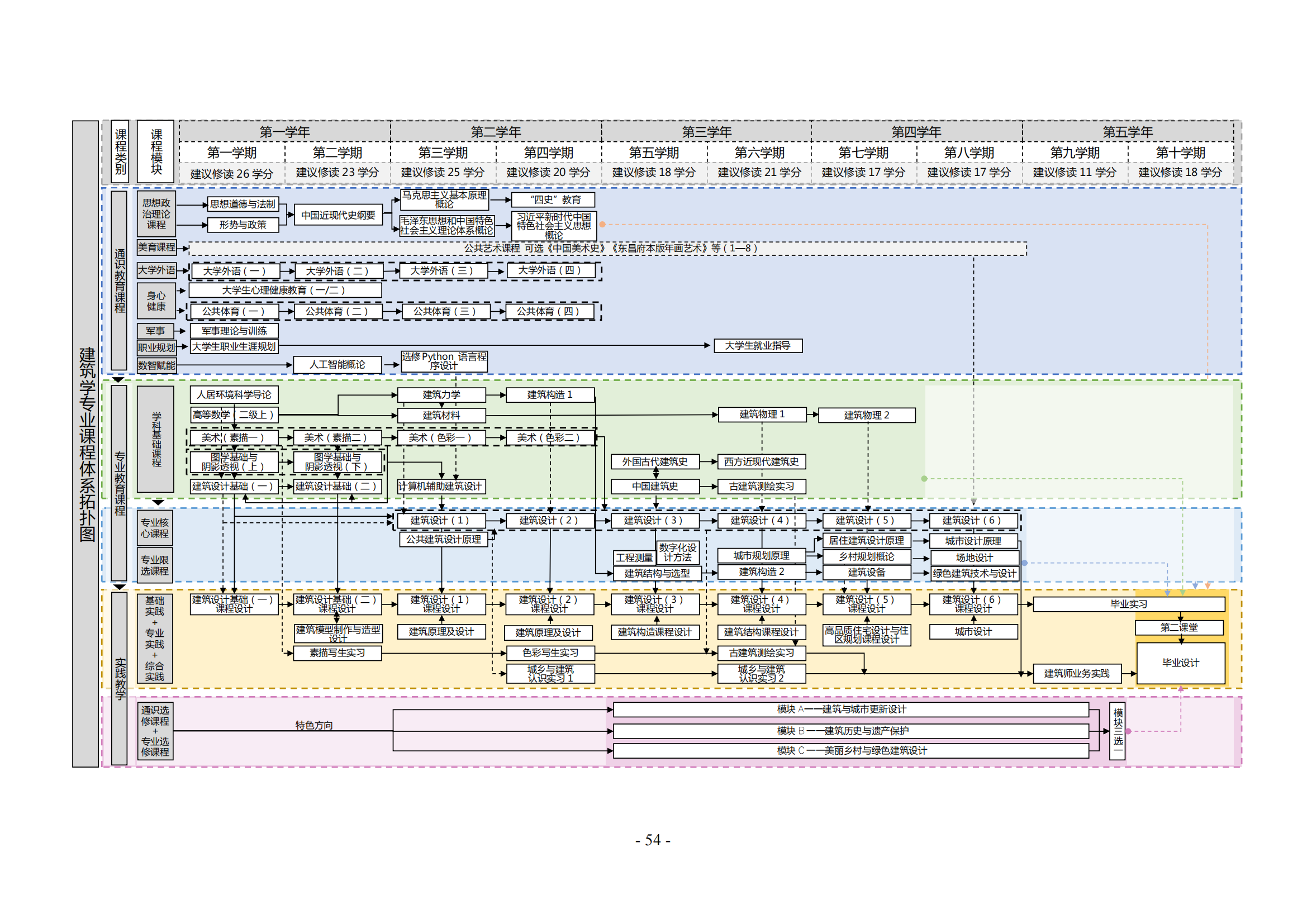Click the black down triangle below 通识教育课程
Viewport: 1307px width, 924px height.
click(x=118, y=379)
